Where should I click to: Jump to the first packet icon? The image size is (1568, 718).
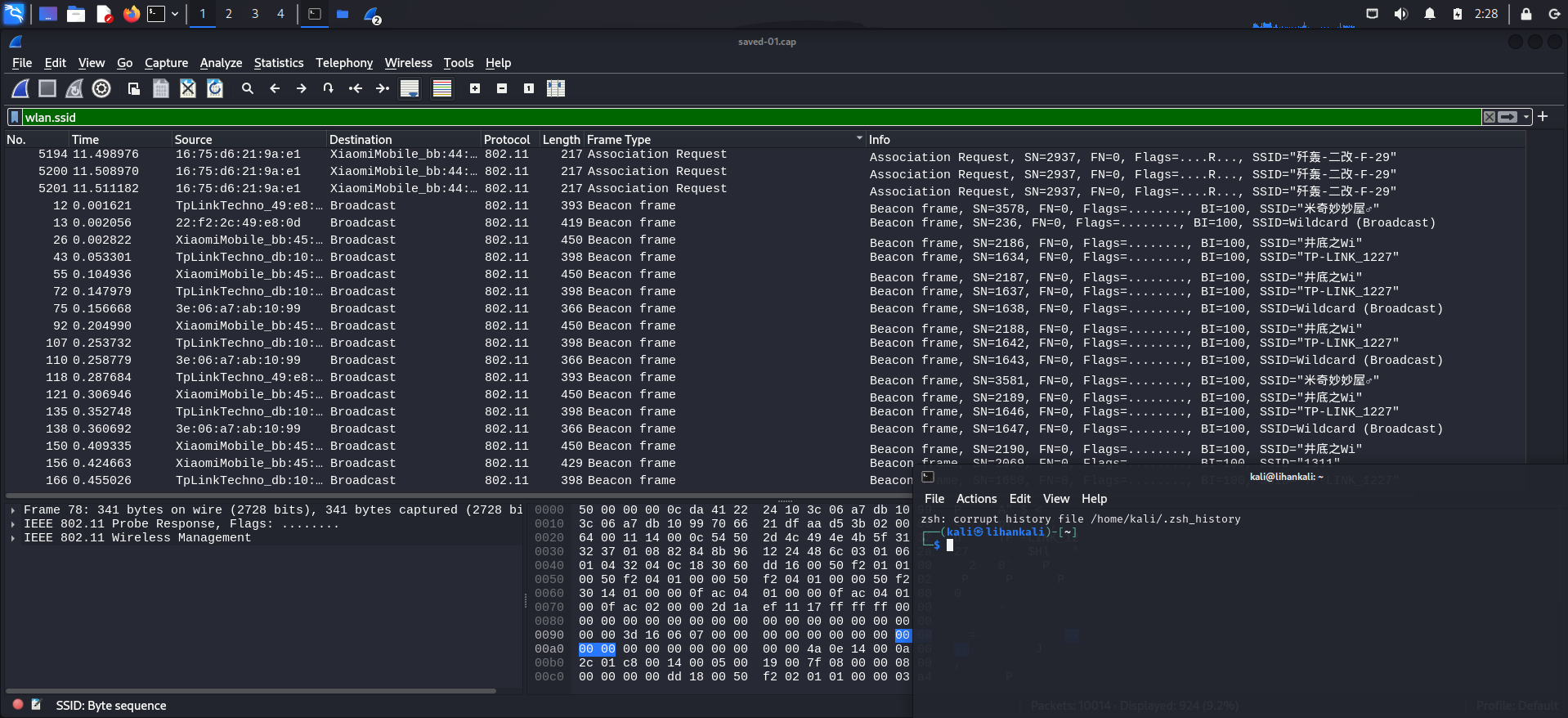coord(356,88)
